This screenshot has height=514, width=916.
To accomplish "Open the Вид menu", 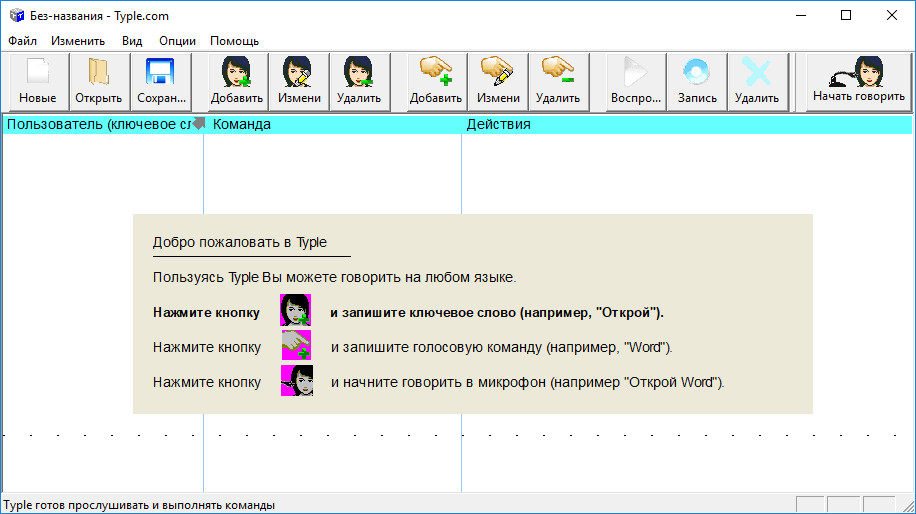I will pyautogui.click(x=132, y=41).
